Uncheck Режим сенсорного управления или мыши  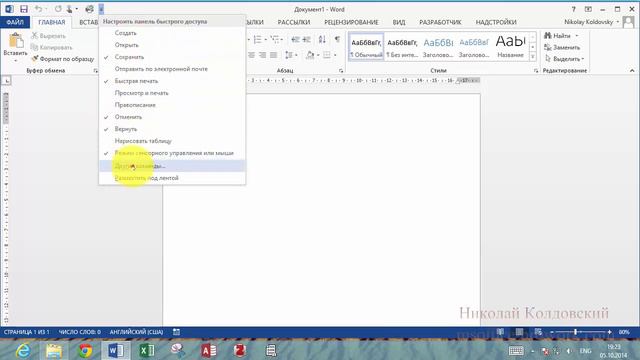(172, 153)
